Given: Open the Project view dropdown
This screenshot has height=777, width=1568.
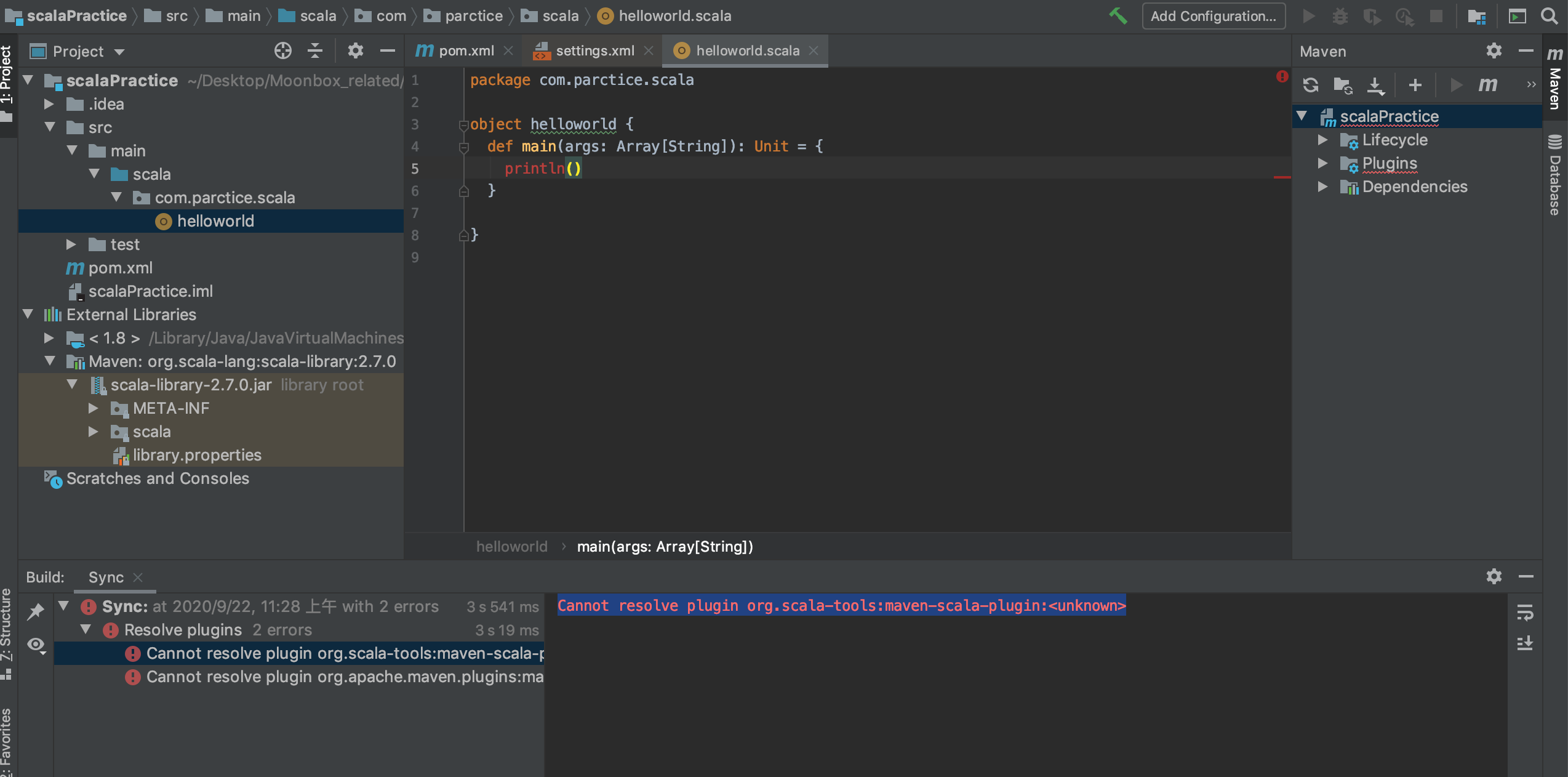Looking at the screenshot, I should point(119,52).
